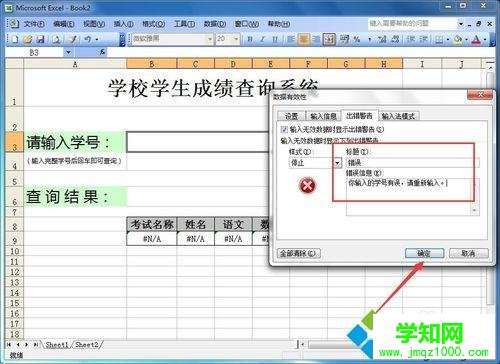
Task: Click the Borders toolbar icon
Action: coord(440,40)
